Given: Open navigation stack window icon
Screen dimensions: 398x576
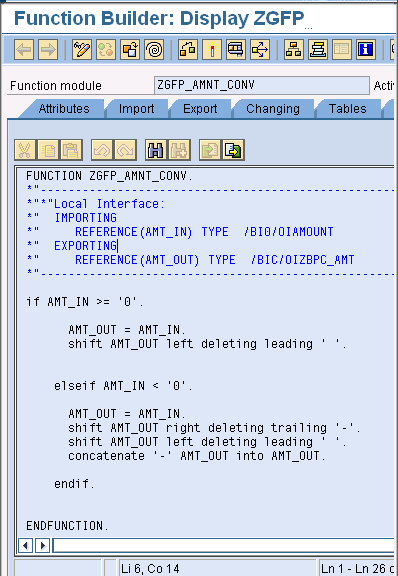Looking at the screenshot, I should point(318,50).
